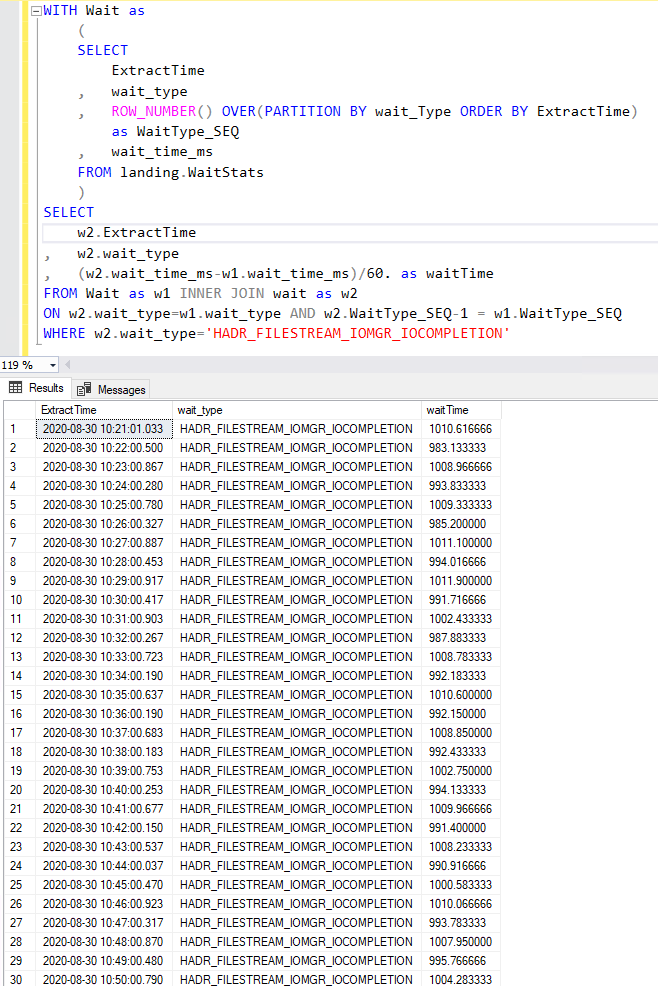Select row 1 via its row number
Screen dimensions: 658x986
coord(14,429)
